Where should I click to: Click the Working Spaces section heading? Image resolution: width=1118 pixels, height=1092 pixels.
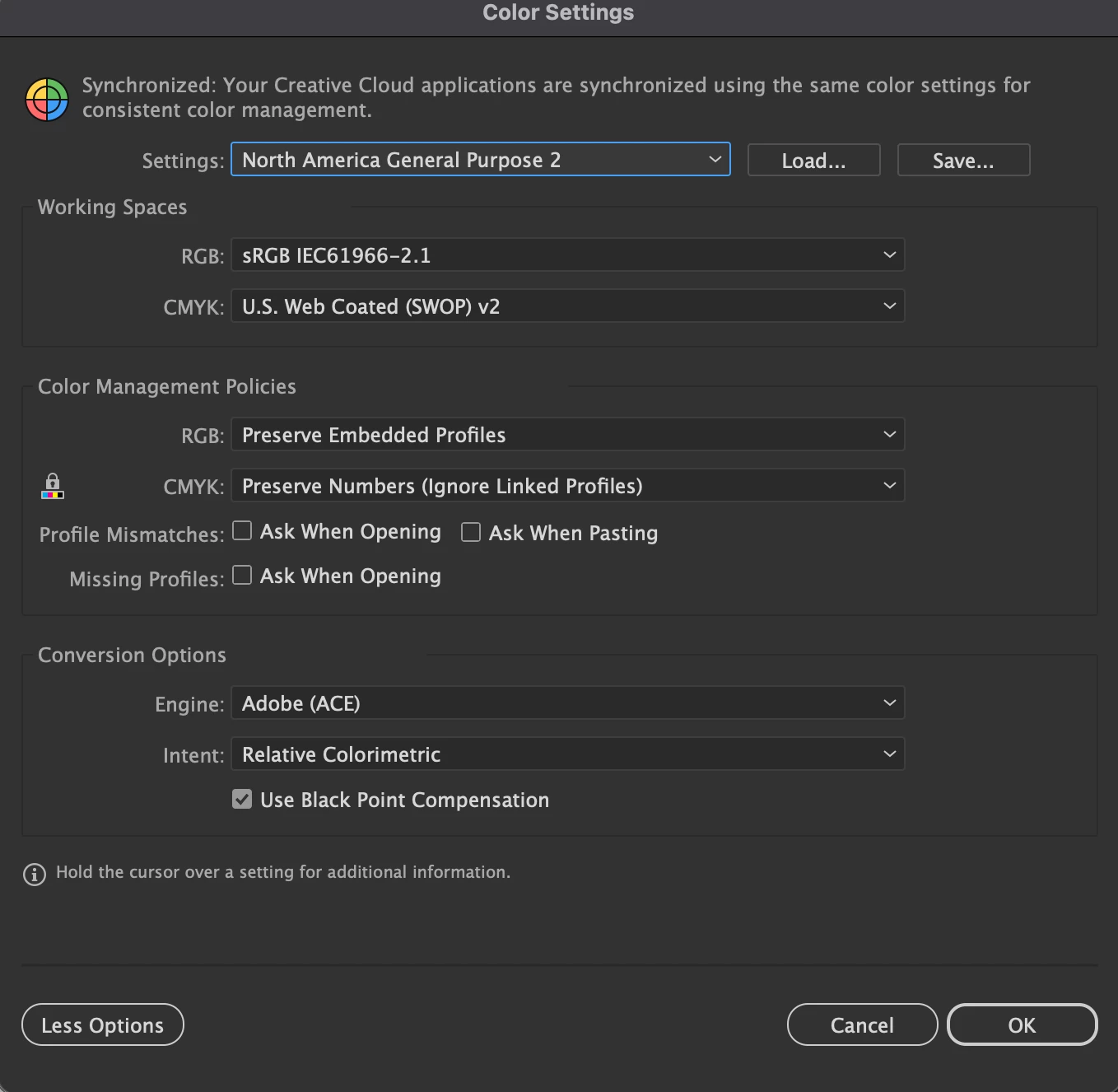tap(113, 207)
